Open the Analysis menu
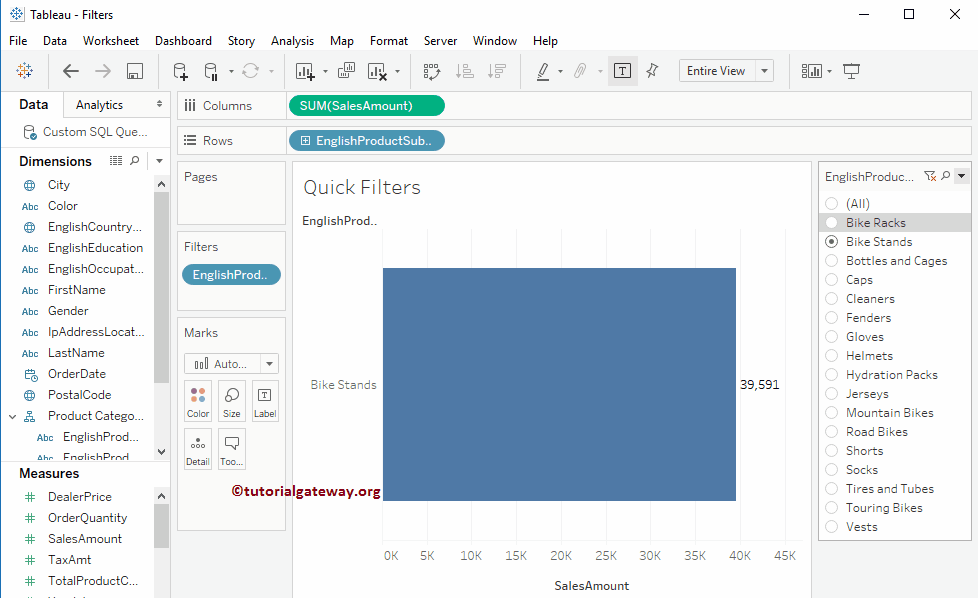Screen dimensions: 978x598 coord(292,41)
